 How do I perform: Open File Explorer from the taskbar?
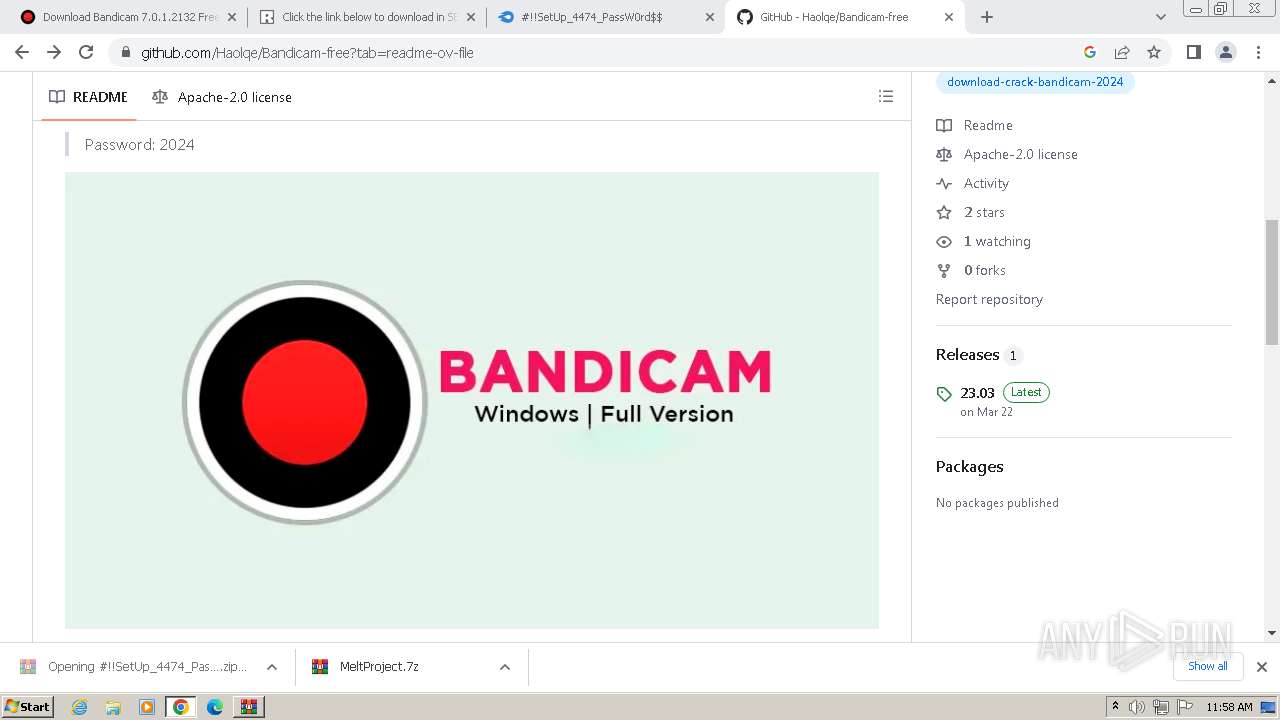(113, 707)
